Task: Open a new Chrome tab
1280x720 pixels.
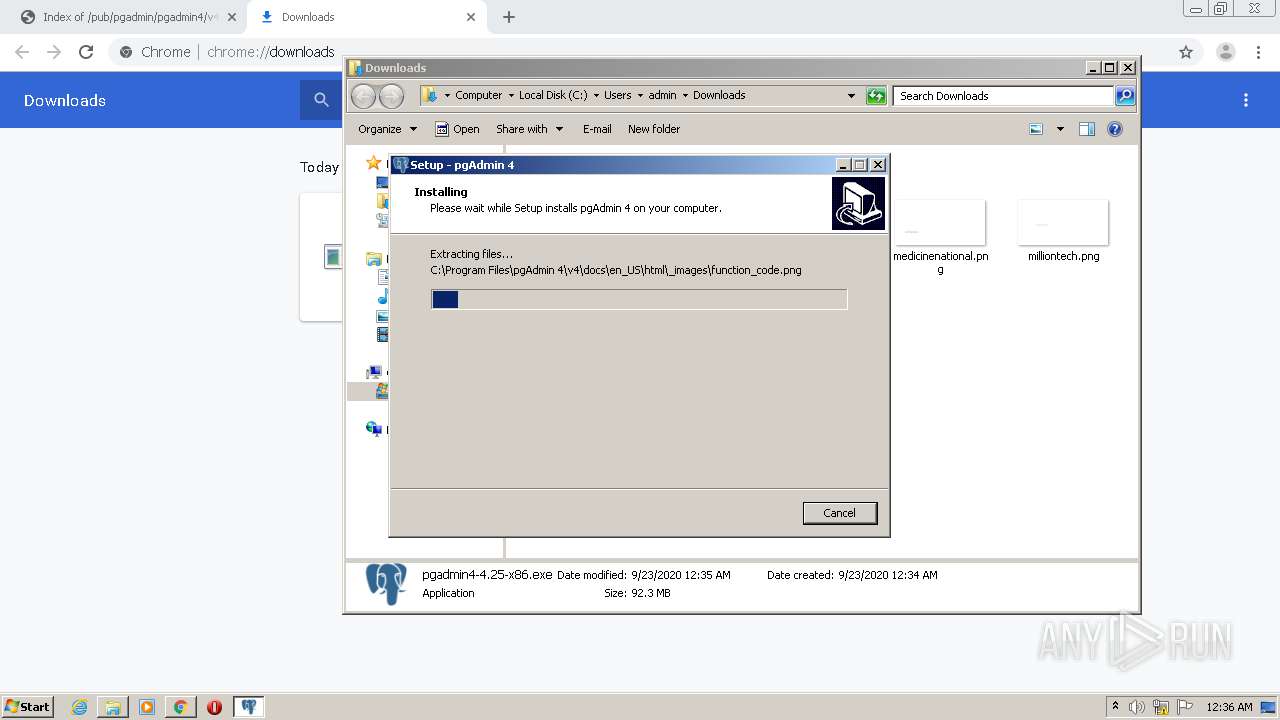Action: 509,17
